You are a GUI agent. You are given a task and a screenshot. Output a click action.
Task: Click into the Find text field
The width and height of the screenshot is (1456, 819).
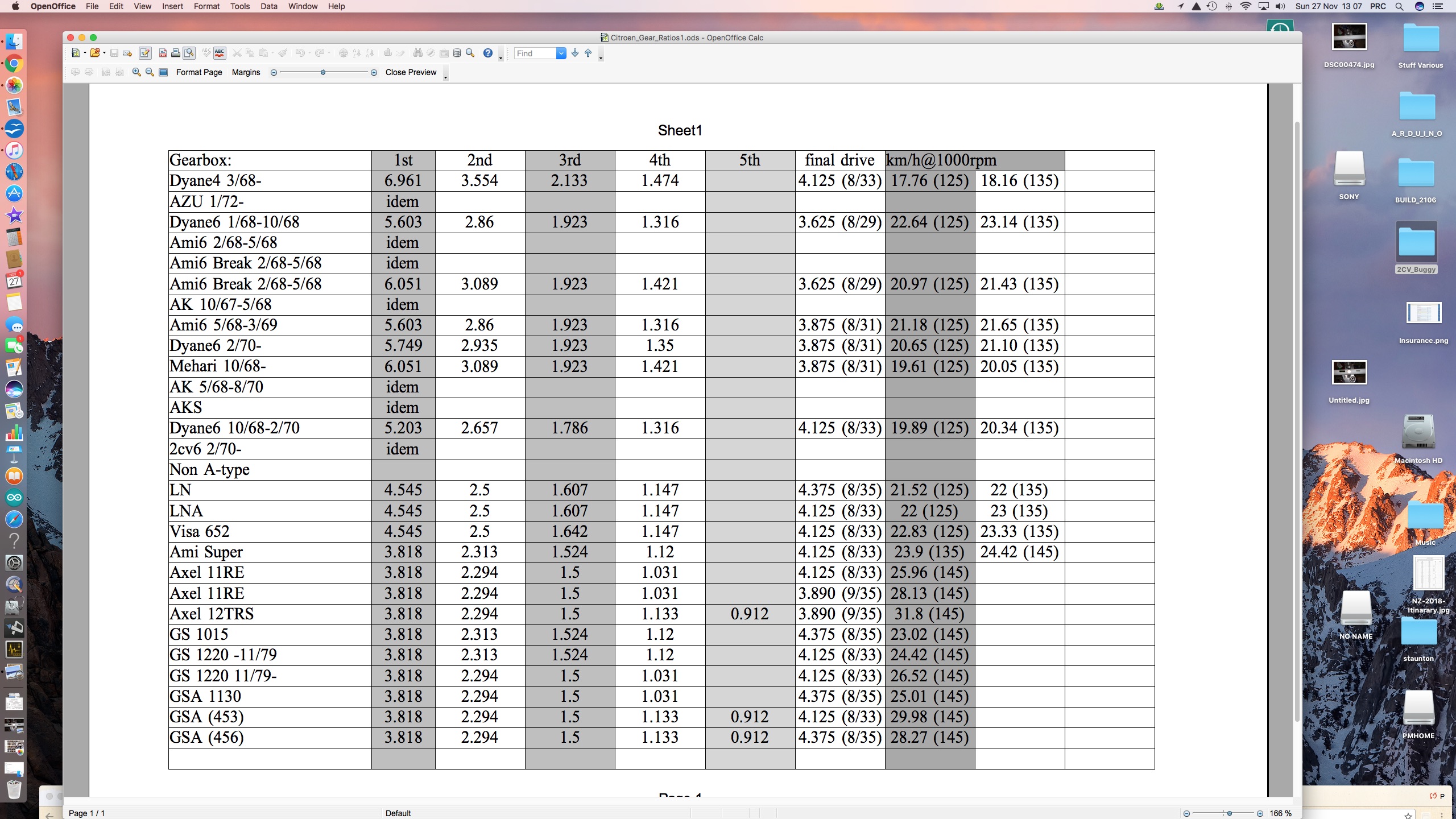(x=533, y=53)
